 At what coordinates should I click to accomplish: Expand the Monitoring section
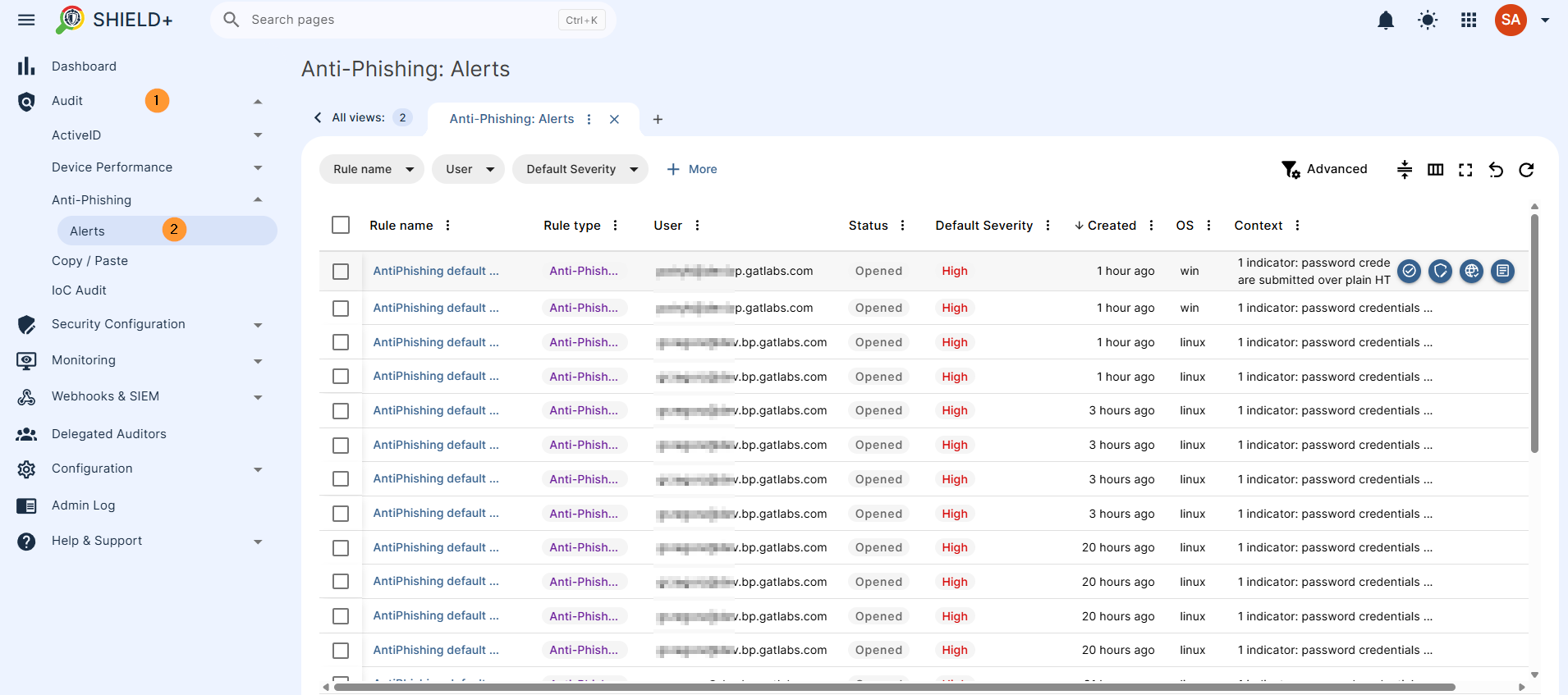click(258, 361)
